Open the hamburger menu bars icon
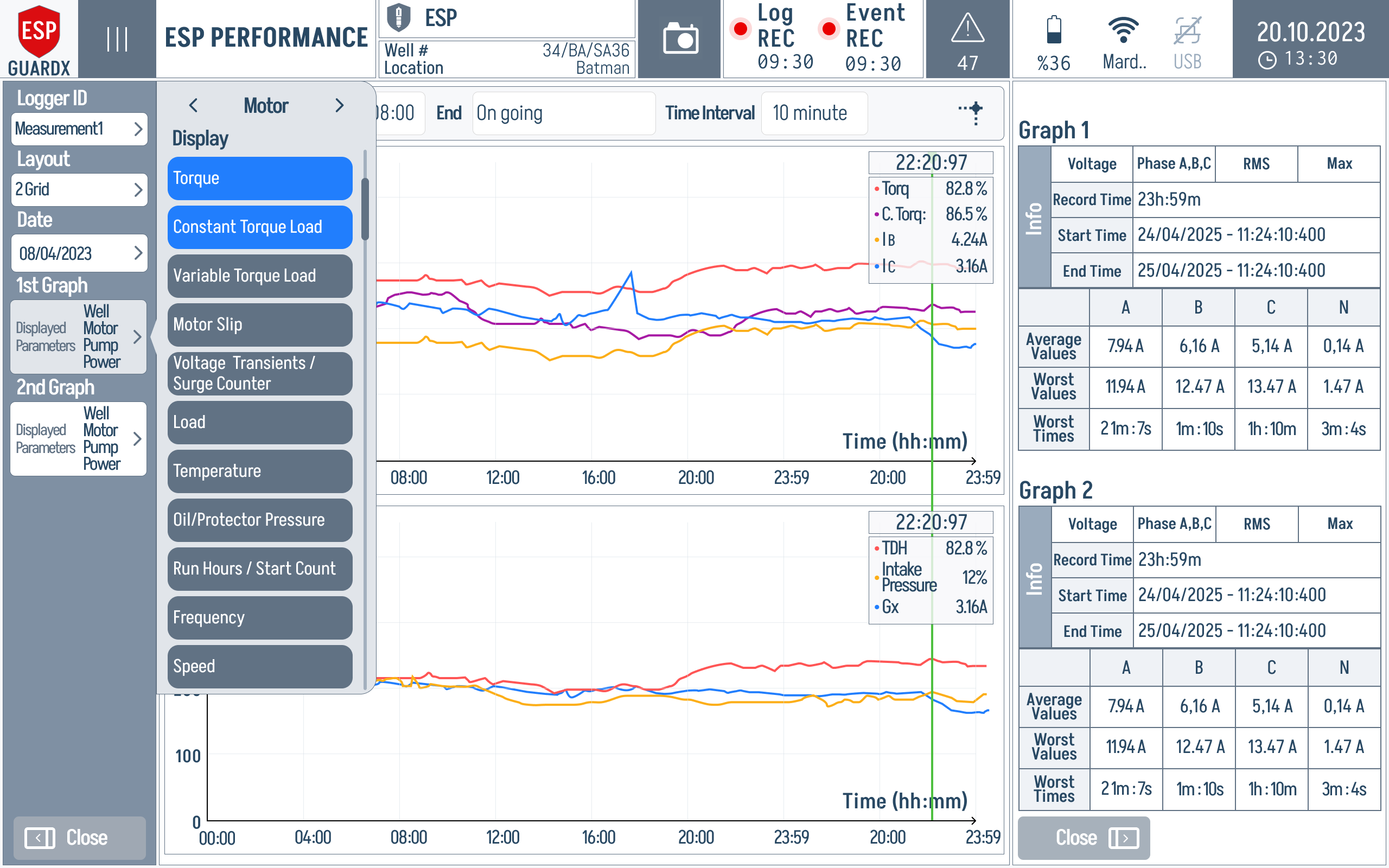Screen dimensions: 1389x868 click(x=117, y=39)
